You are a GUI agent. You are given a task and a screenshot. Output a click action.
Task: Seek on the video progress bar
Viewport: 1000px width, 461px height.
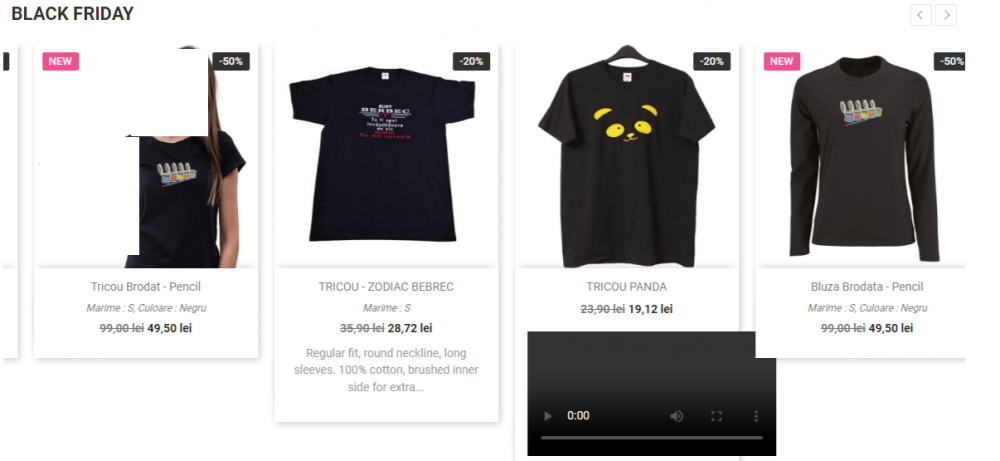(x=651, y=438)
